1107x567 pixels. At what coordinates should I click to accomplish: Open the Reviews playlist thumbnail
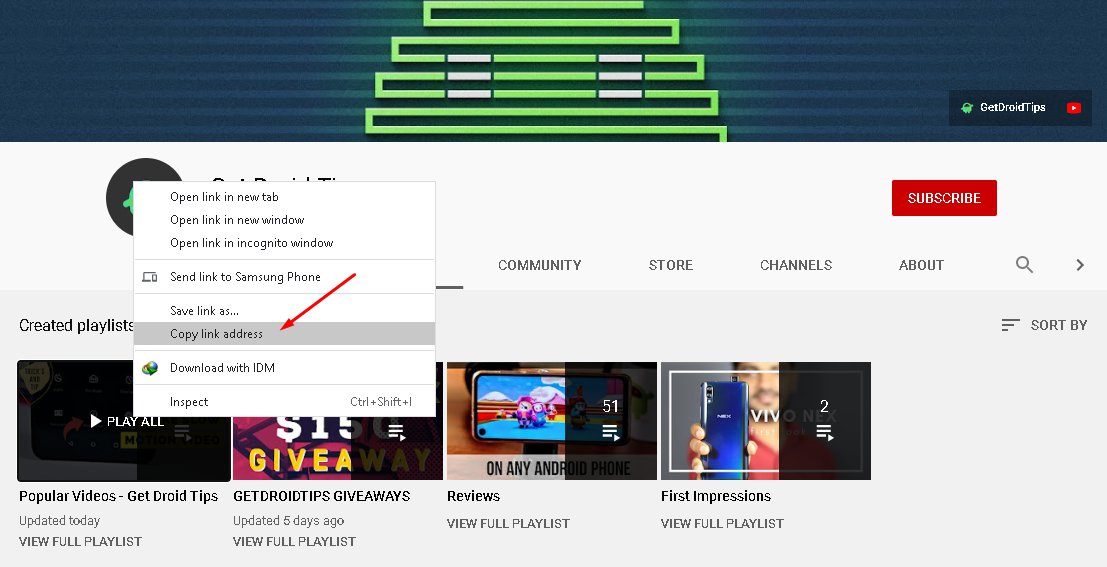click(x=551, y=421)
